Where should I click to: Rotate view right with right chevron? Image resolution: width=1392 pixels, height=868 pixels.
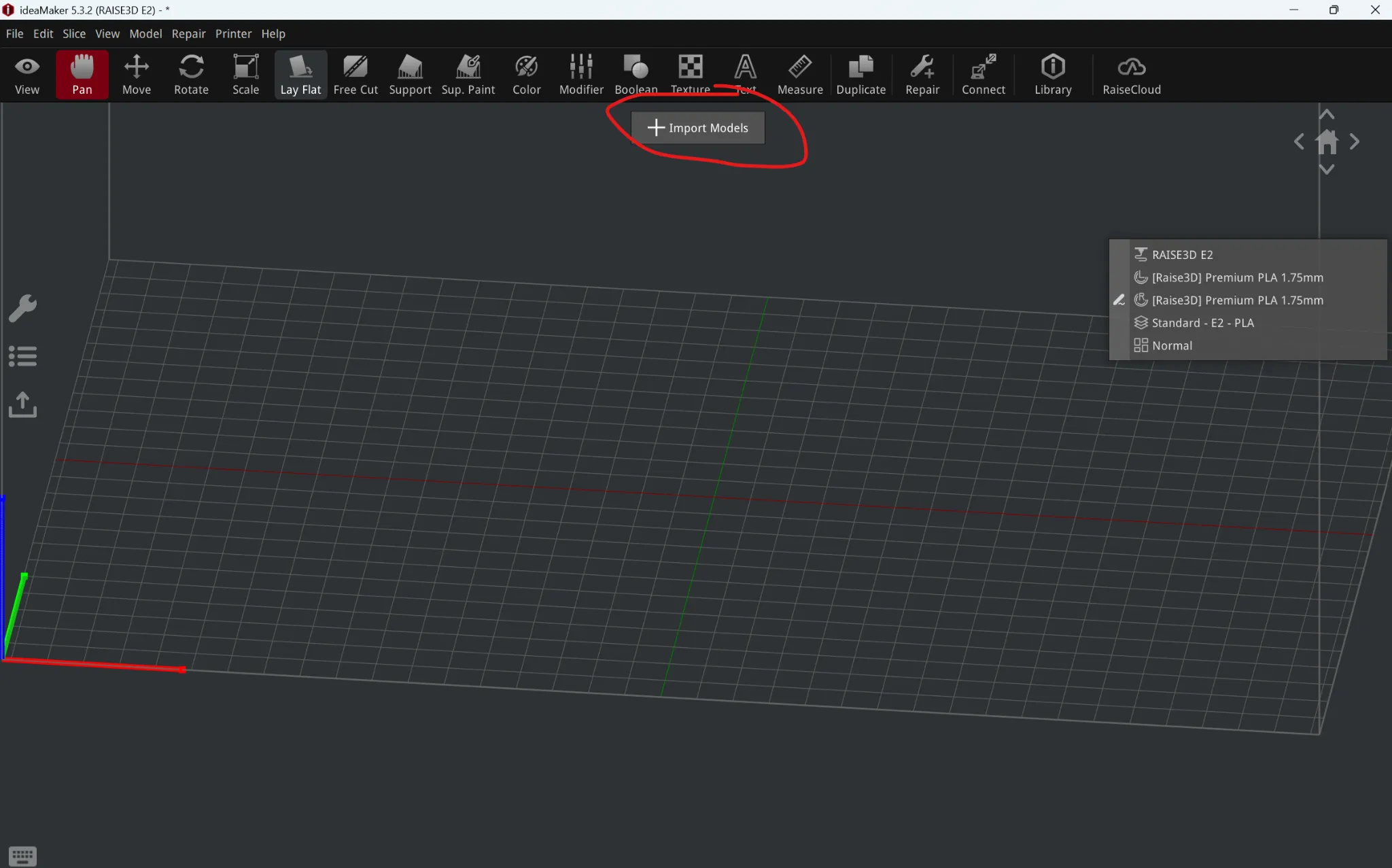pos(1355,141)
